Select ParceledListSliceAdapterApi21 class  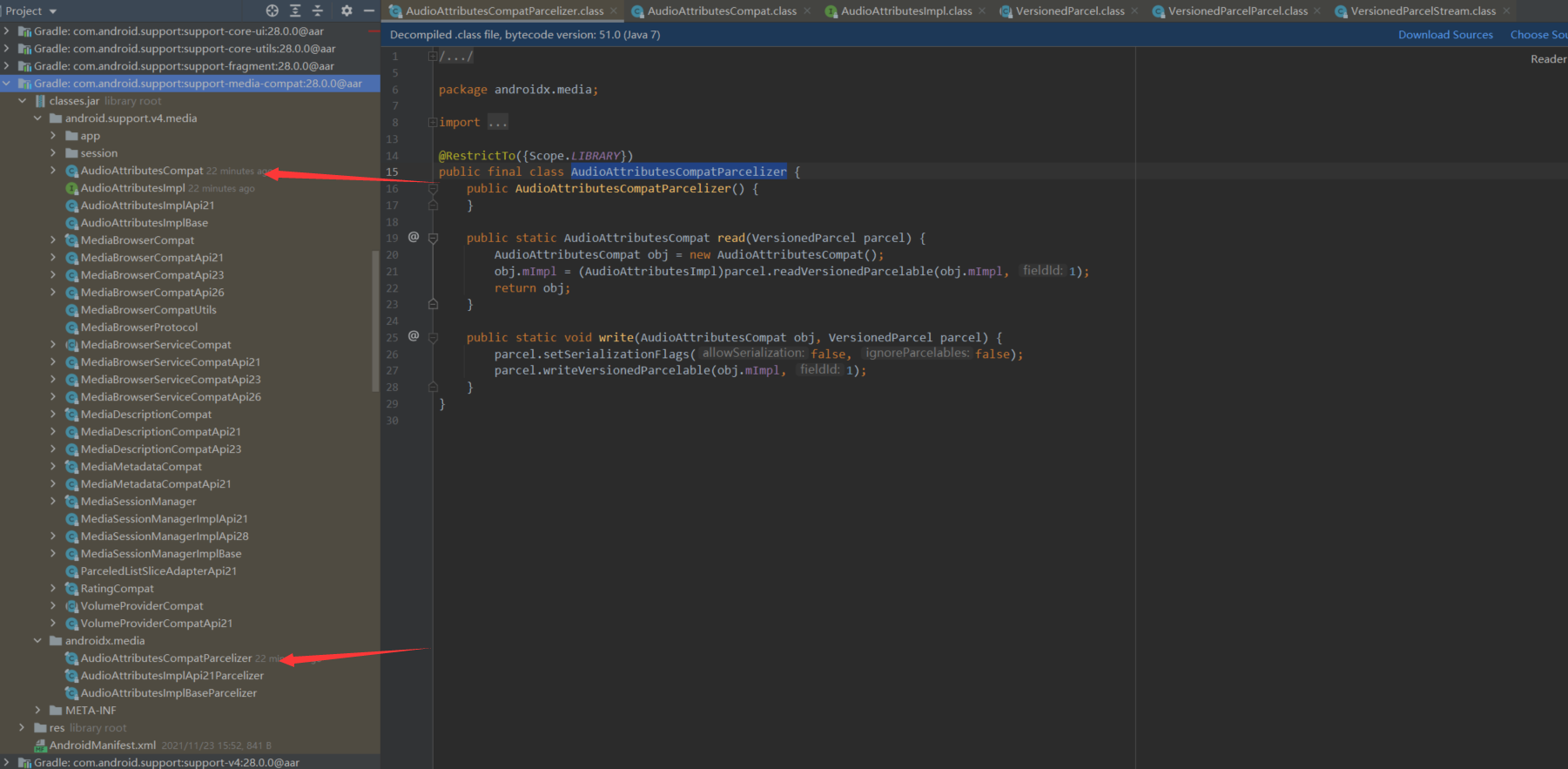[158, 571]
